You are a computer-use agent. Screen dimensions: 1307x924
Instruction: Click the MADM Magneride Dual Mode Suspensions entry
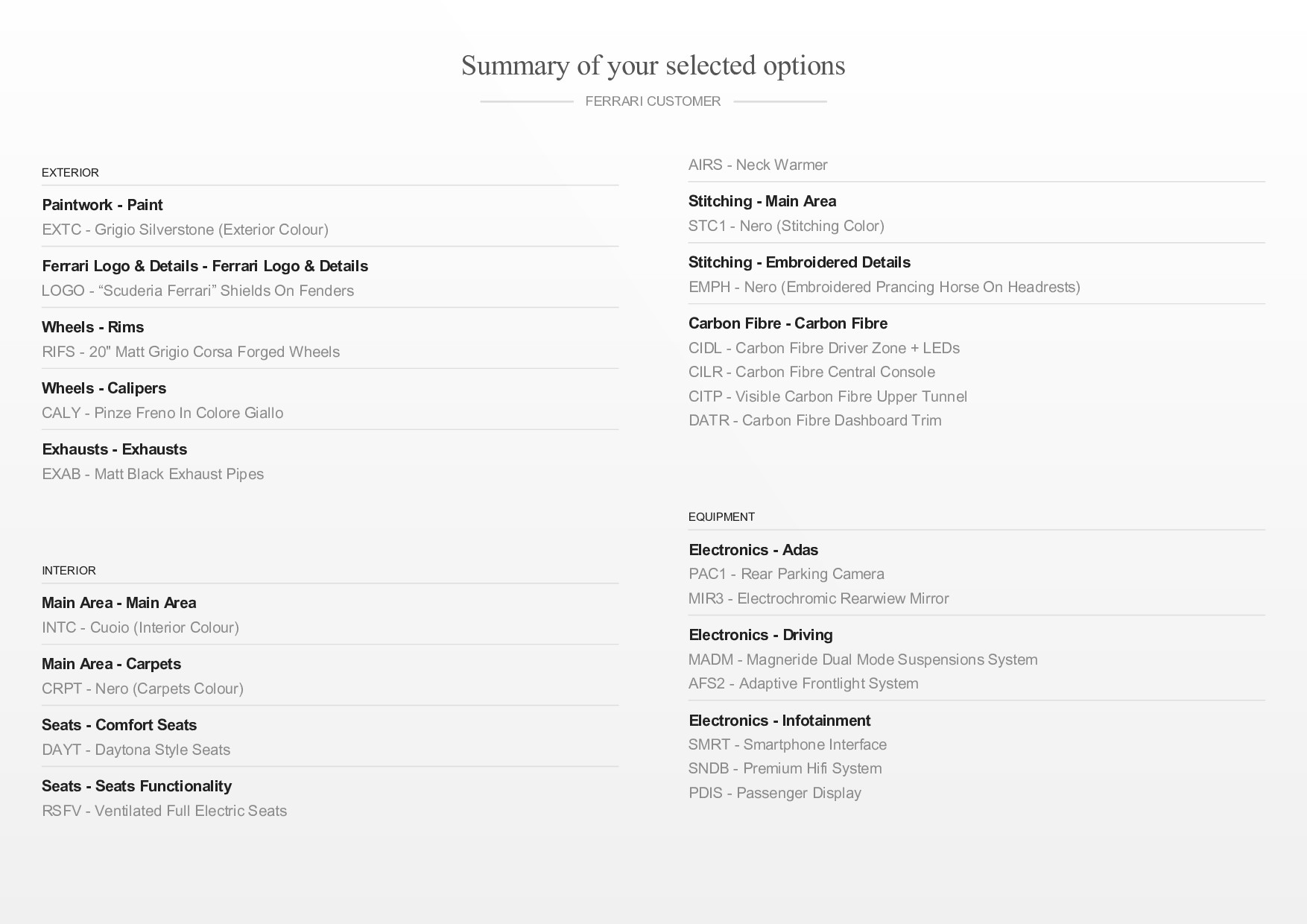click(863, 659)
